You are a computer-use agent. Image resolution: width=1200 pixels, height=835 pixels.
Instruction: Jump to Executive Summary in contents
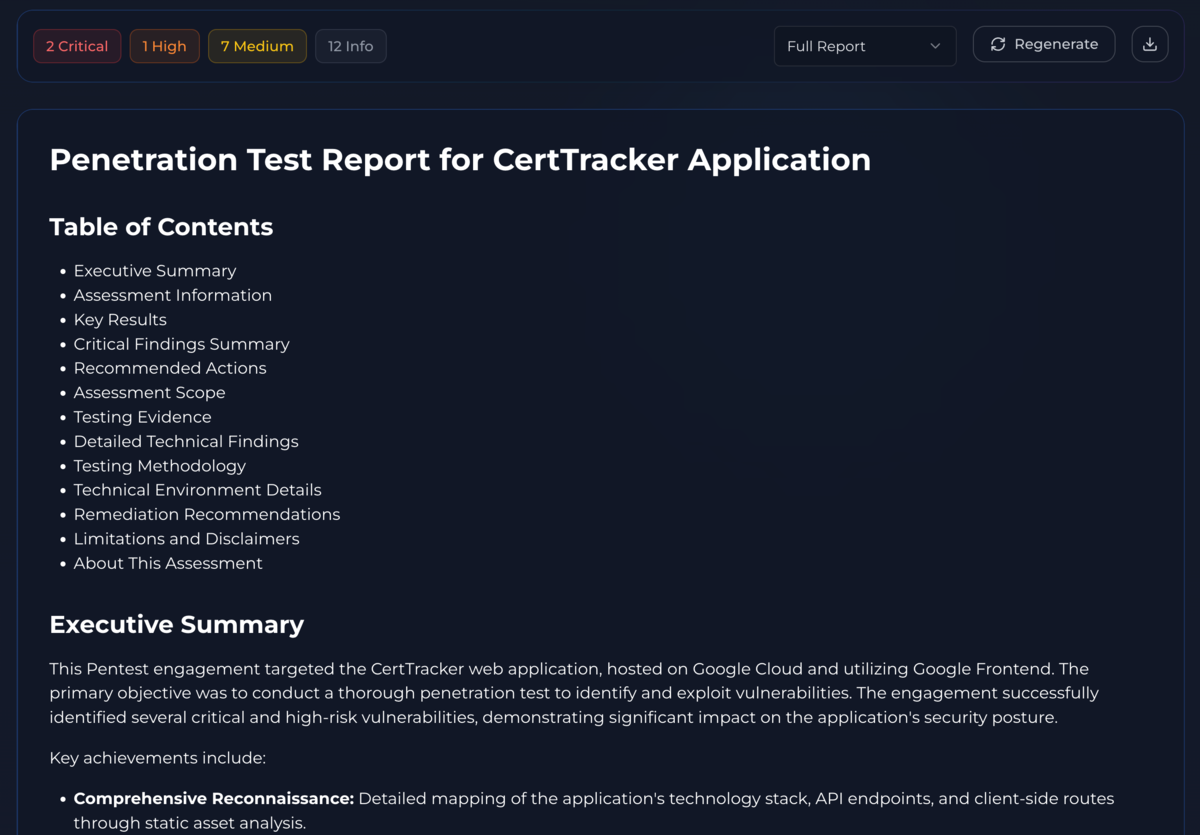click(x=155, y=271)
